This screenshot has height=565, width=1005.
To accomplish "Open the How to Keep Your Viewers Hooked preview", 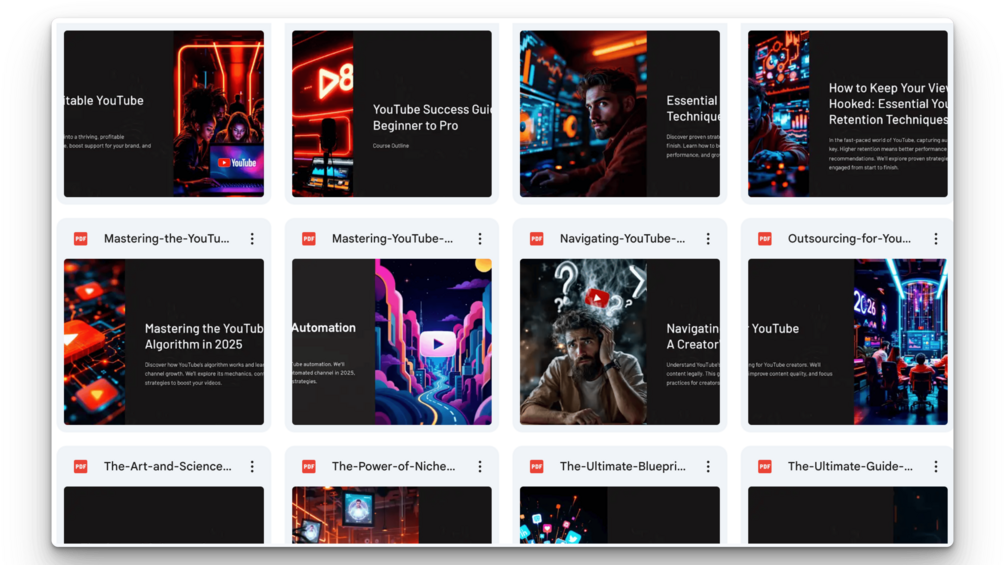I will click(847, 113).
